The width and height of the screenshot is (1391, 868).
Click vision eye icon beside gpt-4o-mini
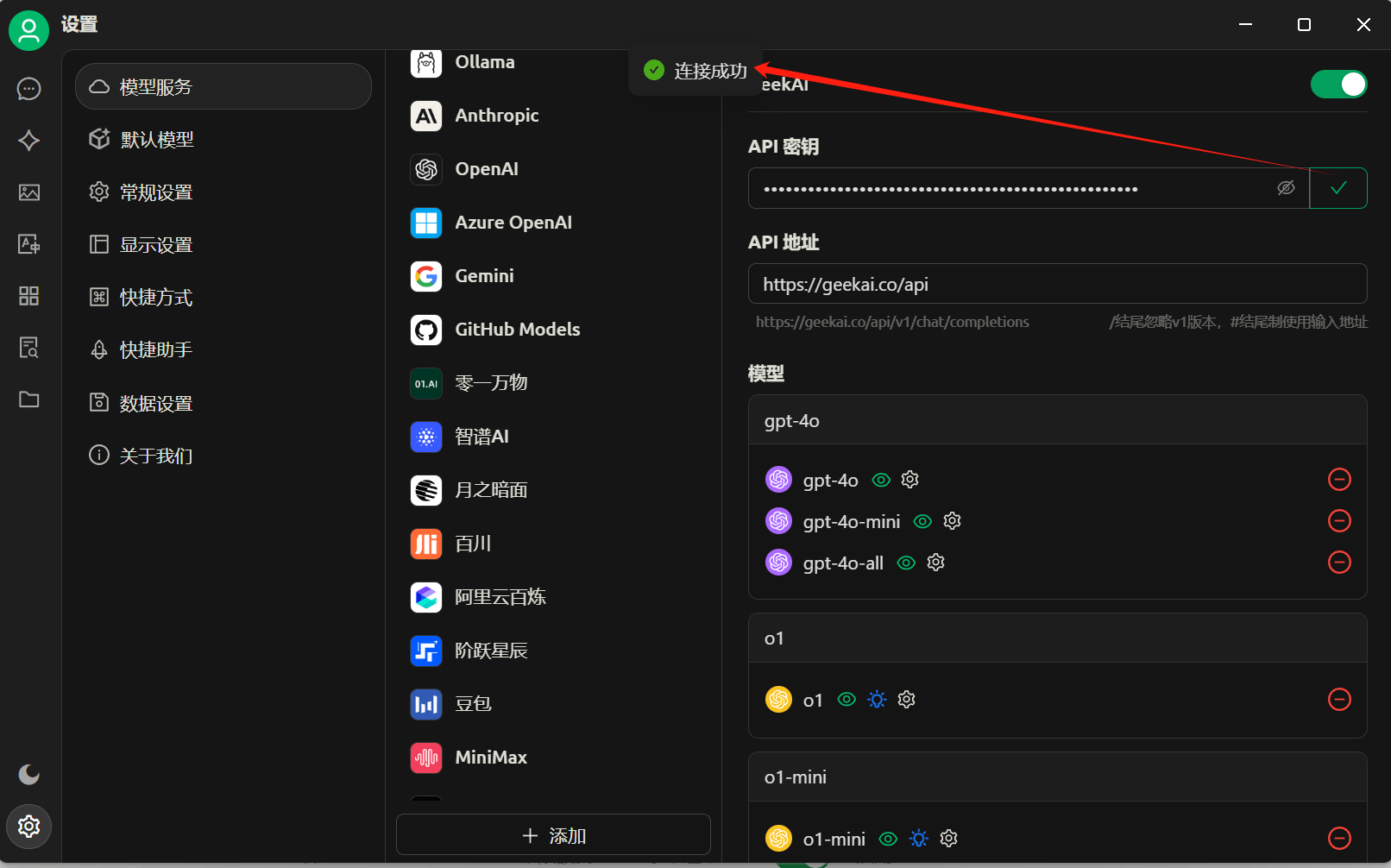[922, 521]
